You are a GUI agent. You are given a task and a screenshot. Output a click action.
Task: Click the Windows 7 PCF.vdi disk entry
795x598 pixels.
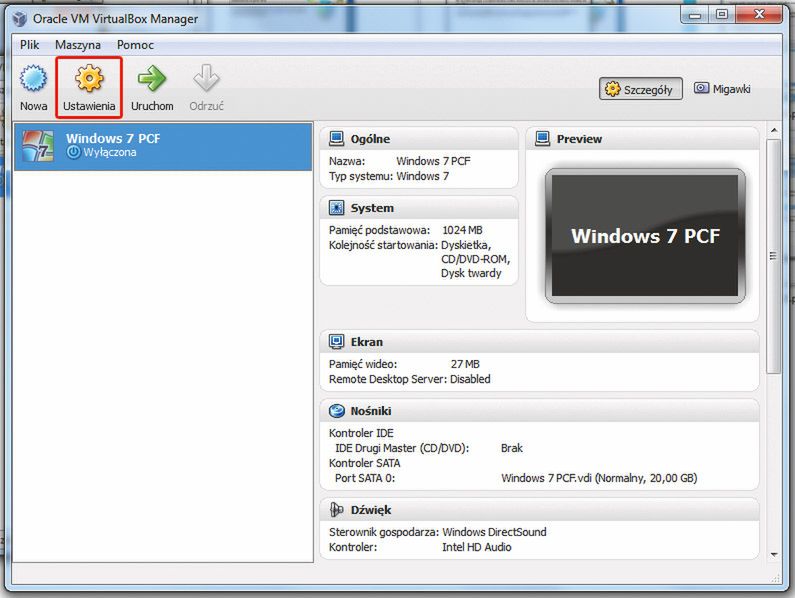(599, 478)
